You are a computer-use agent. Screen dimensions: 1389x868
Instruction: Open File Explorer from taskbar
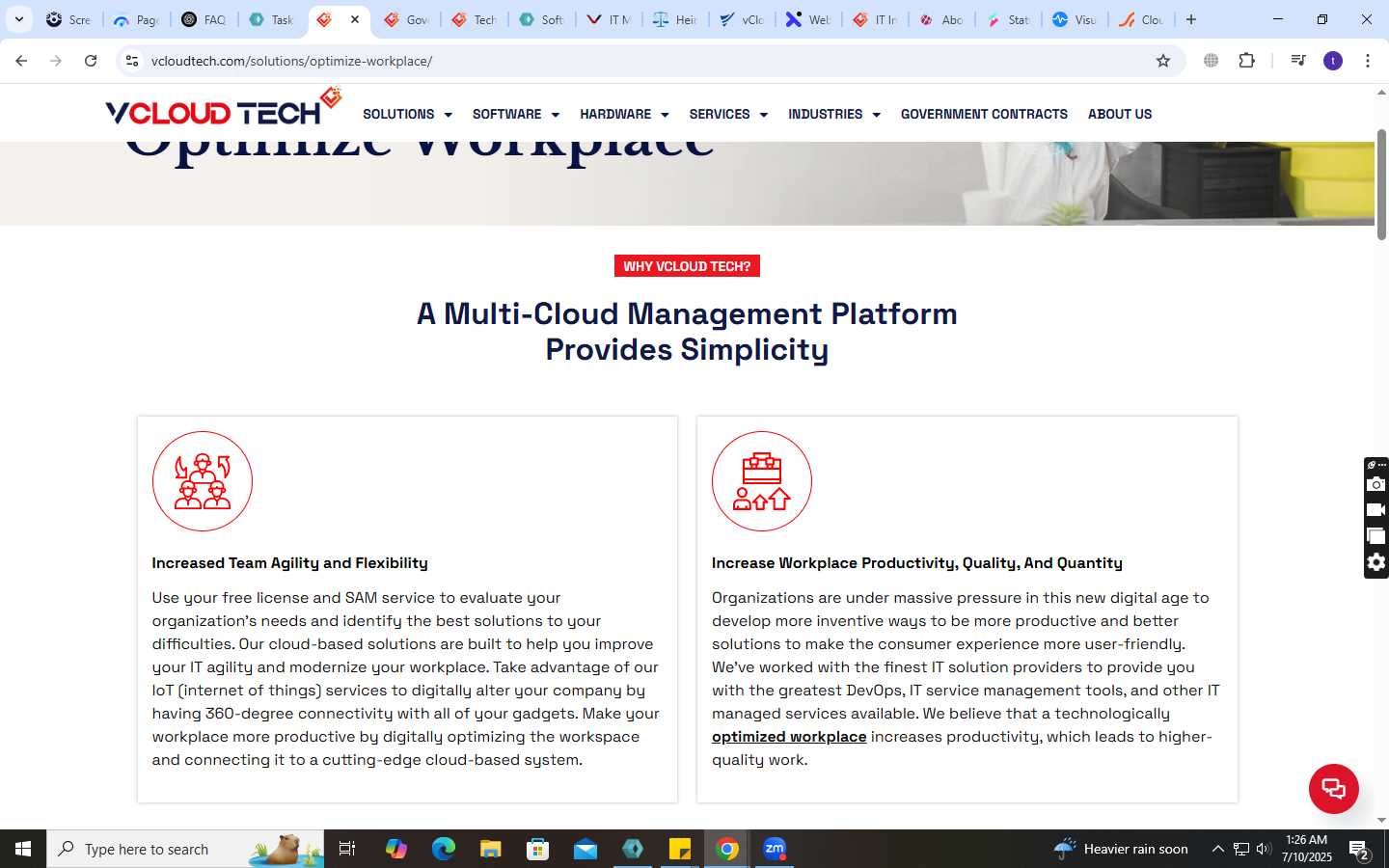point(491,849)
